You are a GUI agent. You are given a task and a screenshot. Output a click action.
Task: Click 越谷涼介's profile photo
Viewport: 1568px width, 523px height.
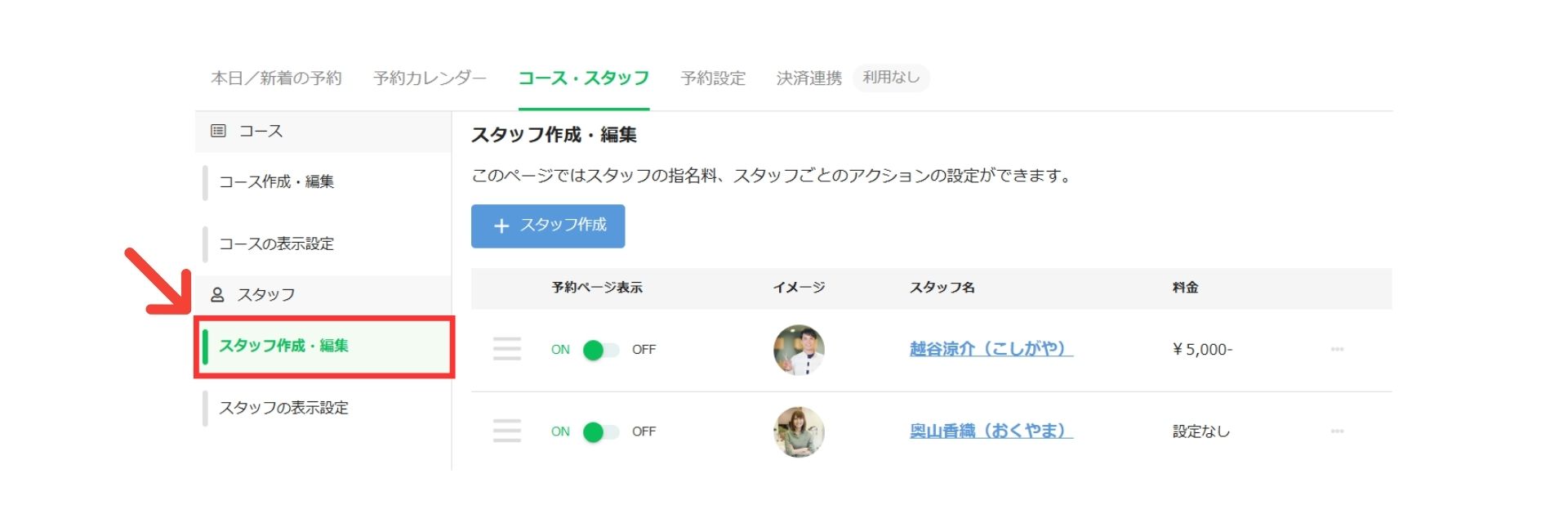(799, 350)
